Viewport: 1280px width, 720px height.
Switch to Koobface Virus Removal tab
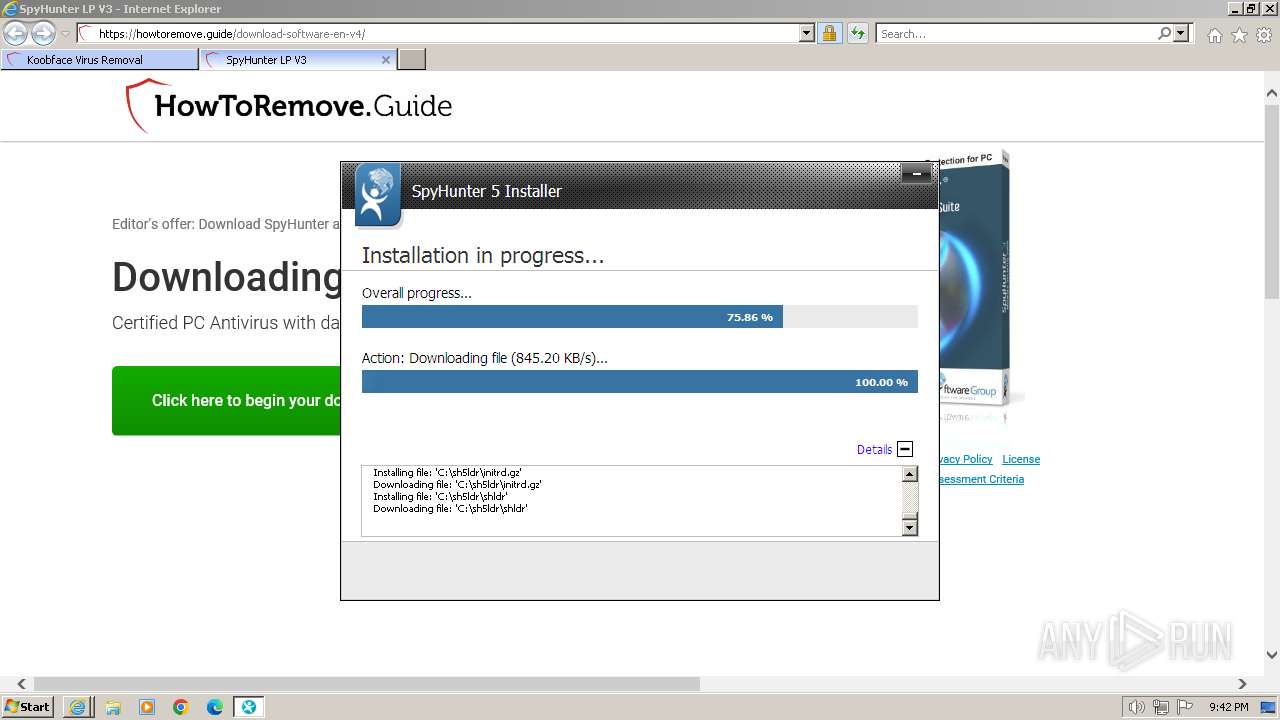coord(100,60)
